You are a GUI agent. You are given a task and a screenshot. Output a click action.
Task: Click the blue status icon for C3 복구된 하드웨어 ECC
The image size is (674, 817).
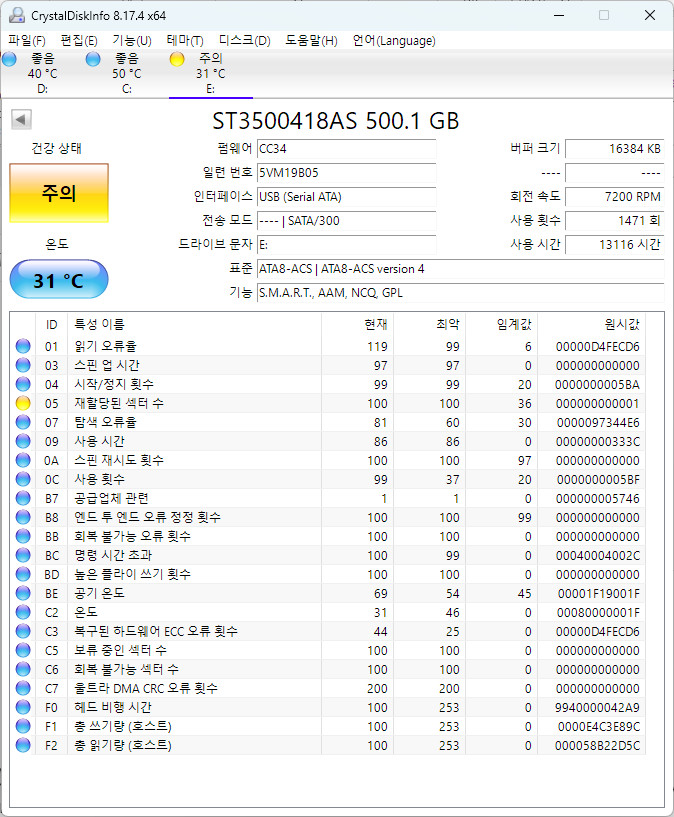coord(23,631)
